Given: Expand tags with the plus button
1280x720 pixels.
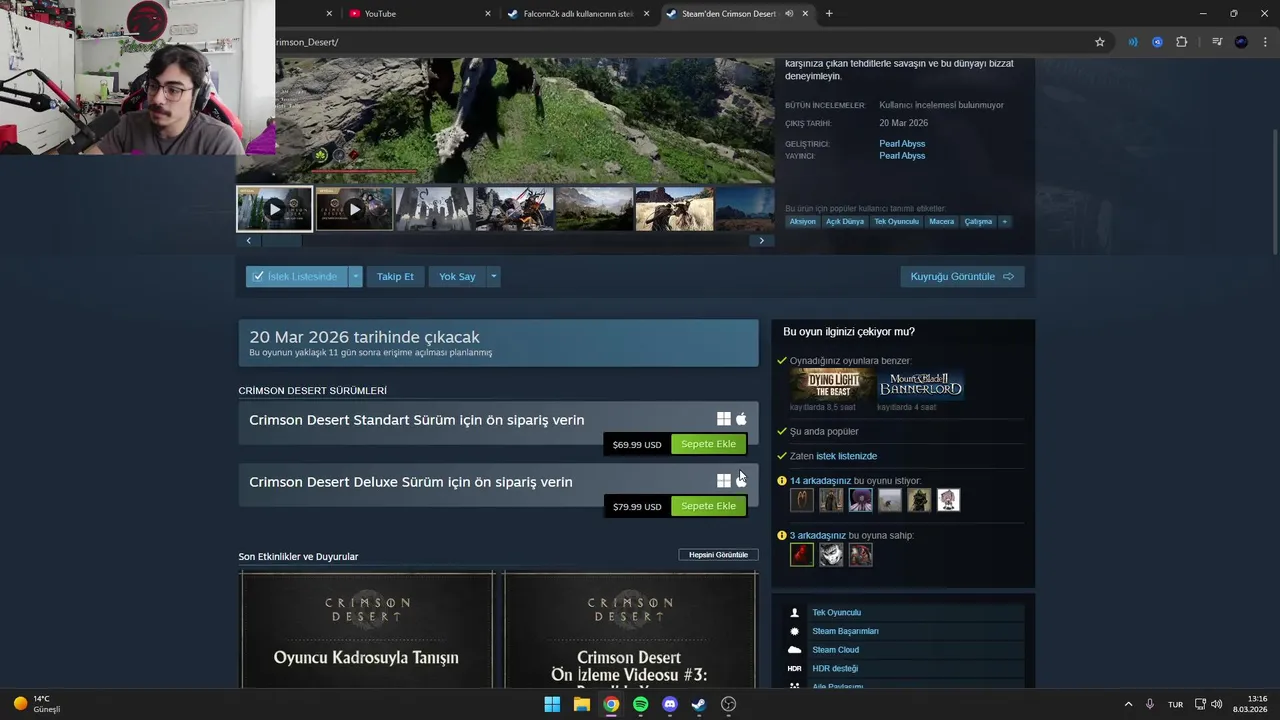Looking at the screenshot, I should 1004,222.
